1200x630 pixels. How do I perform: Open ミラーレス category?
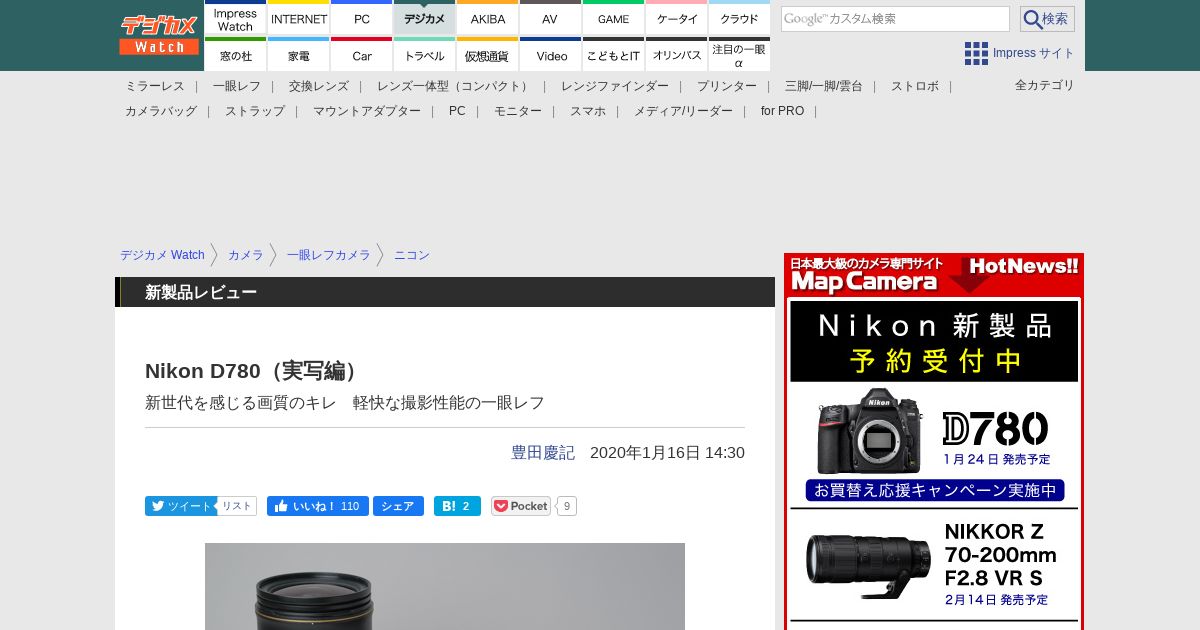[155, 86]
